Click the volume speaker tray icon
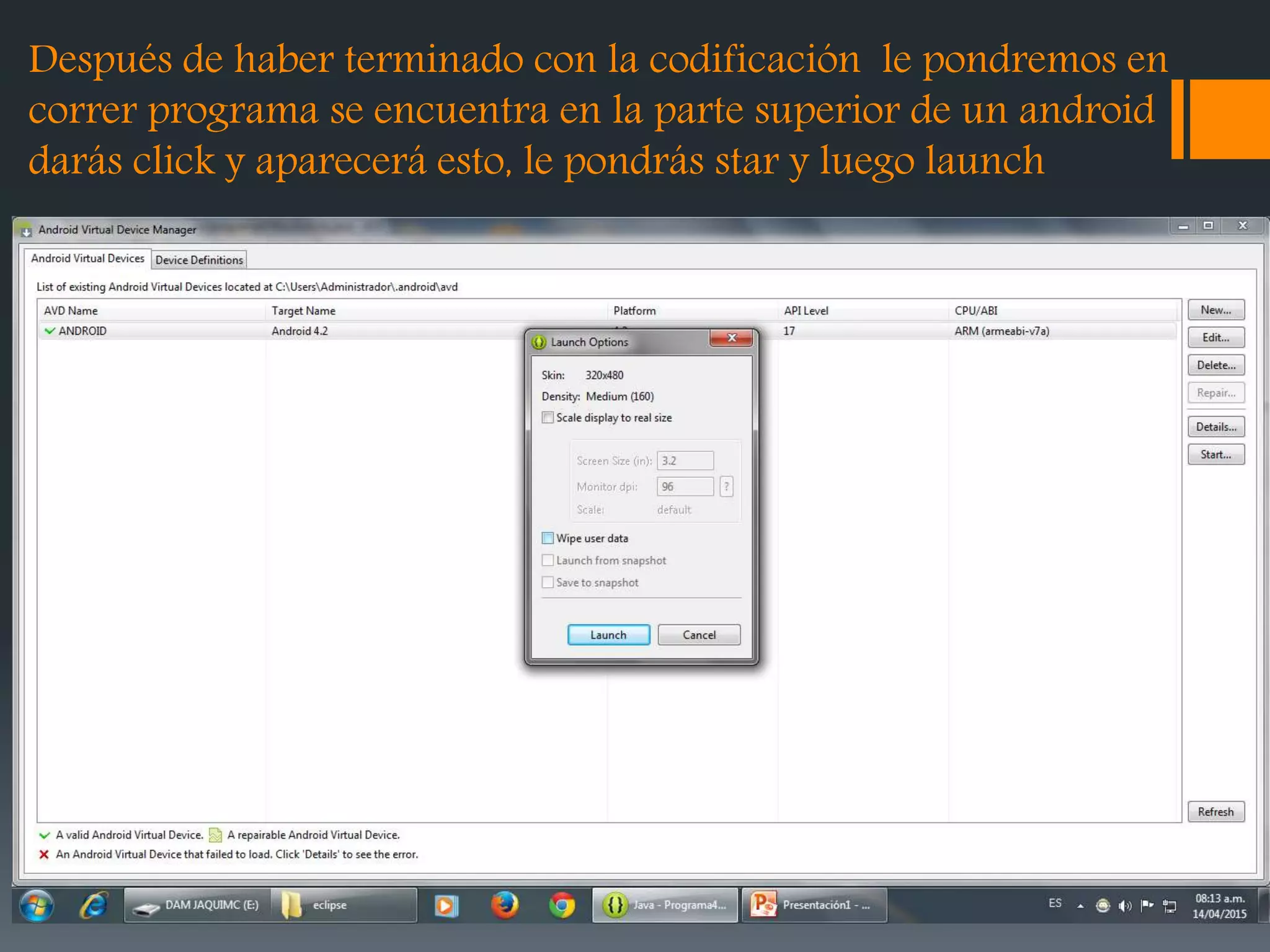 1125,906
